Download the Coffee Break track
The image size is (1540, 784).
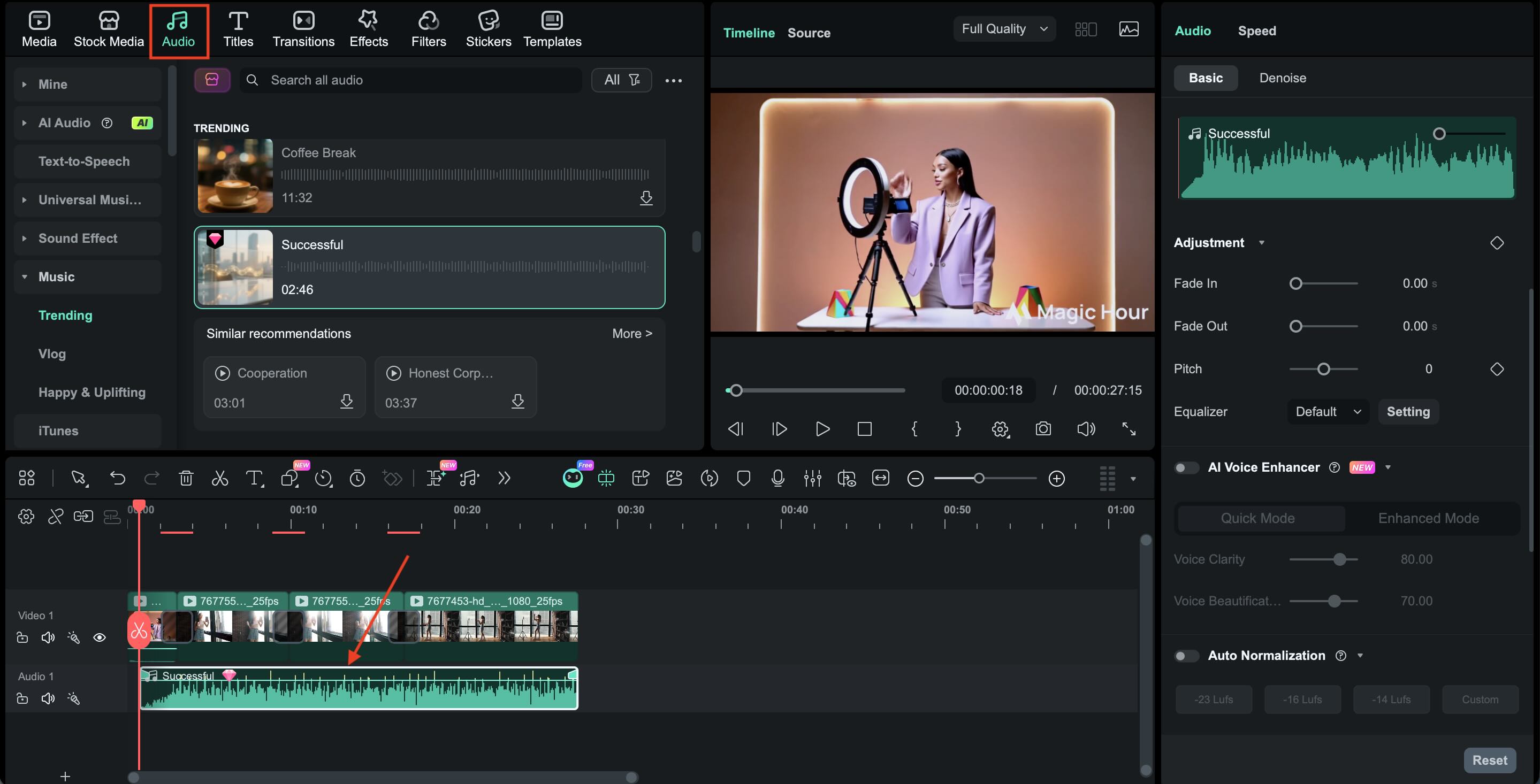(x=646, y=198)
